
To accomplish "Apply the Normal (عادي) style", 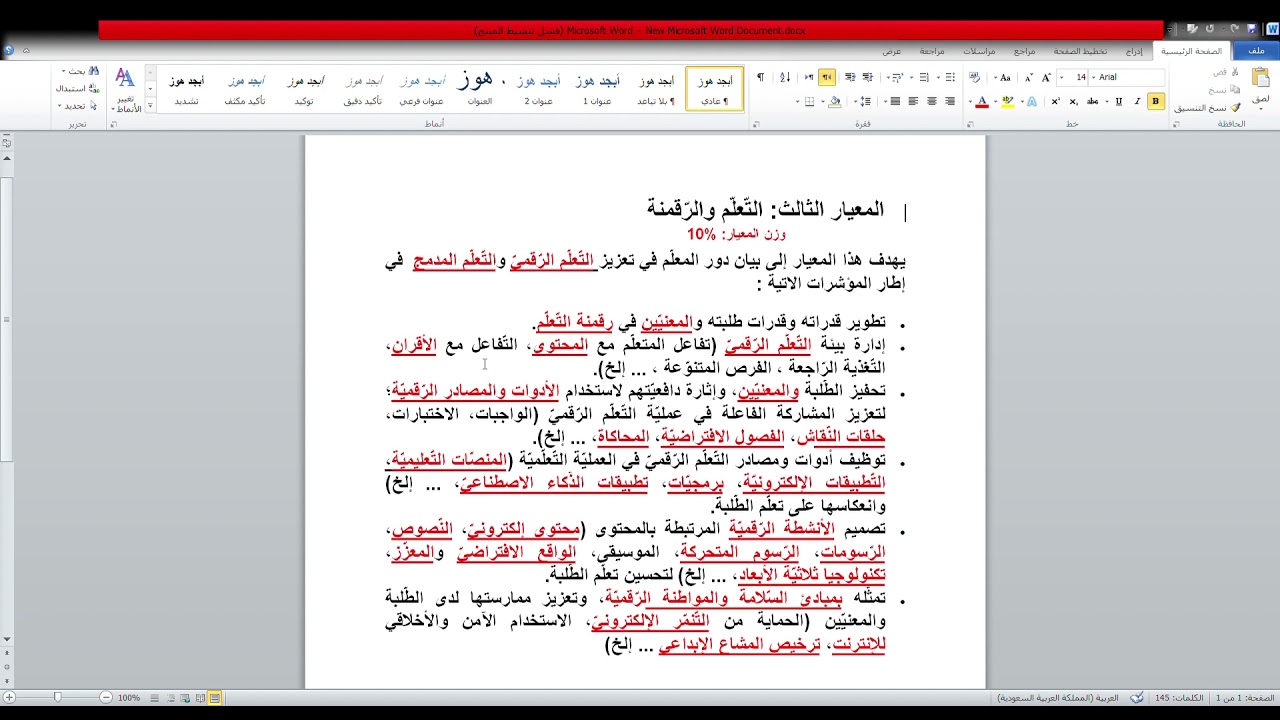I will click(715, 89).
